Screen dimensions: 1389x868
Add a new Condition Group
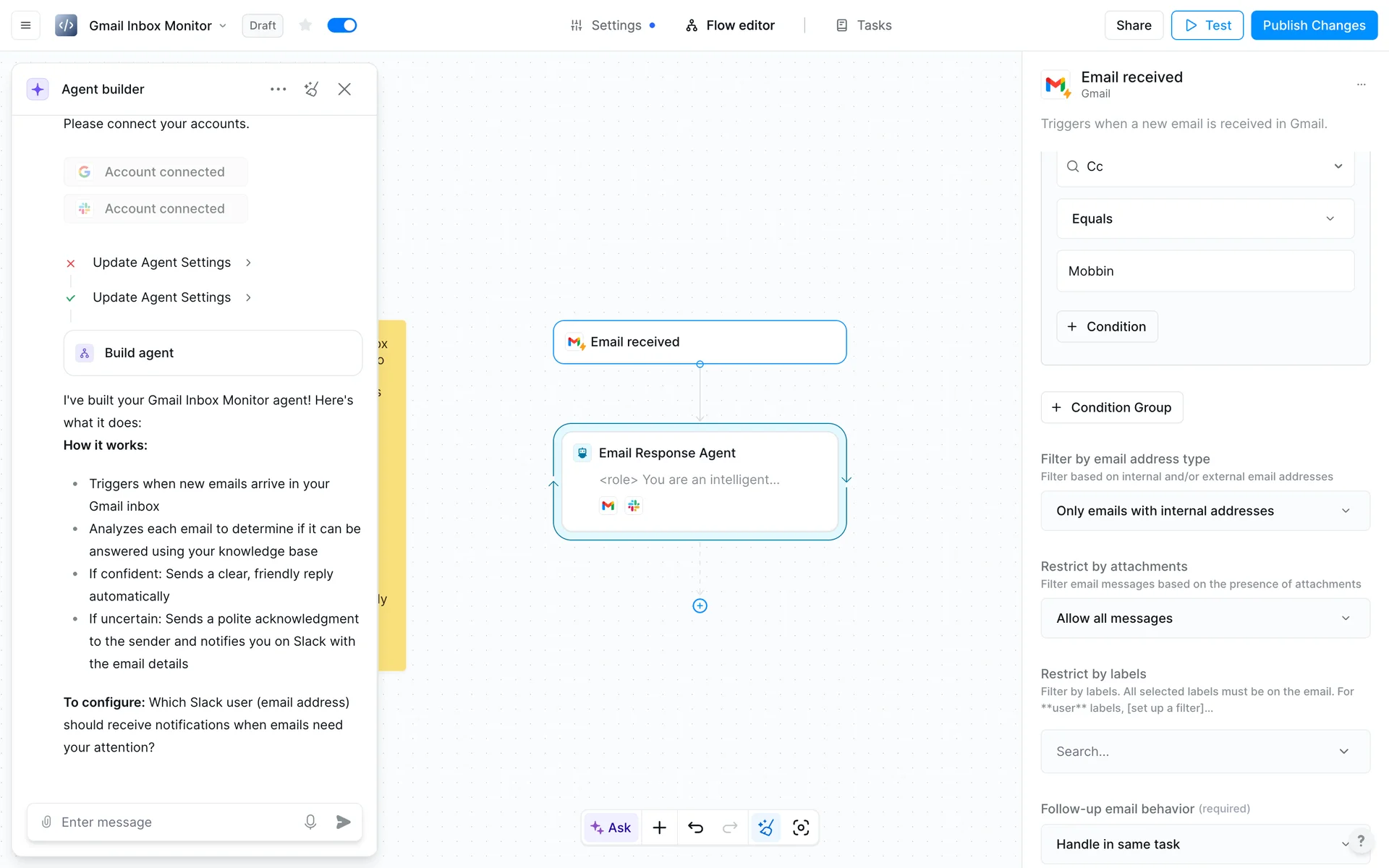[1111, 407]
